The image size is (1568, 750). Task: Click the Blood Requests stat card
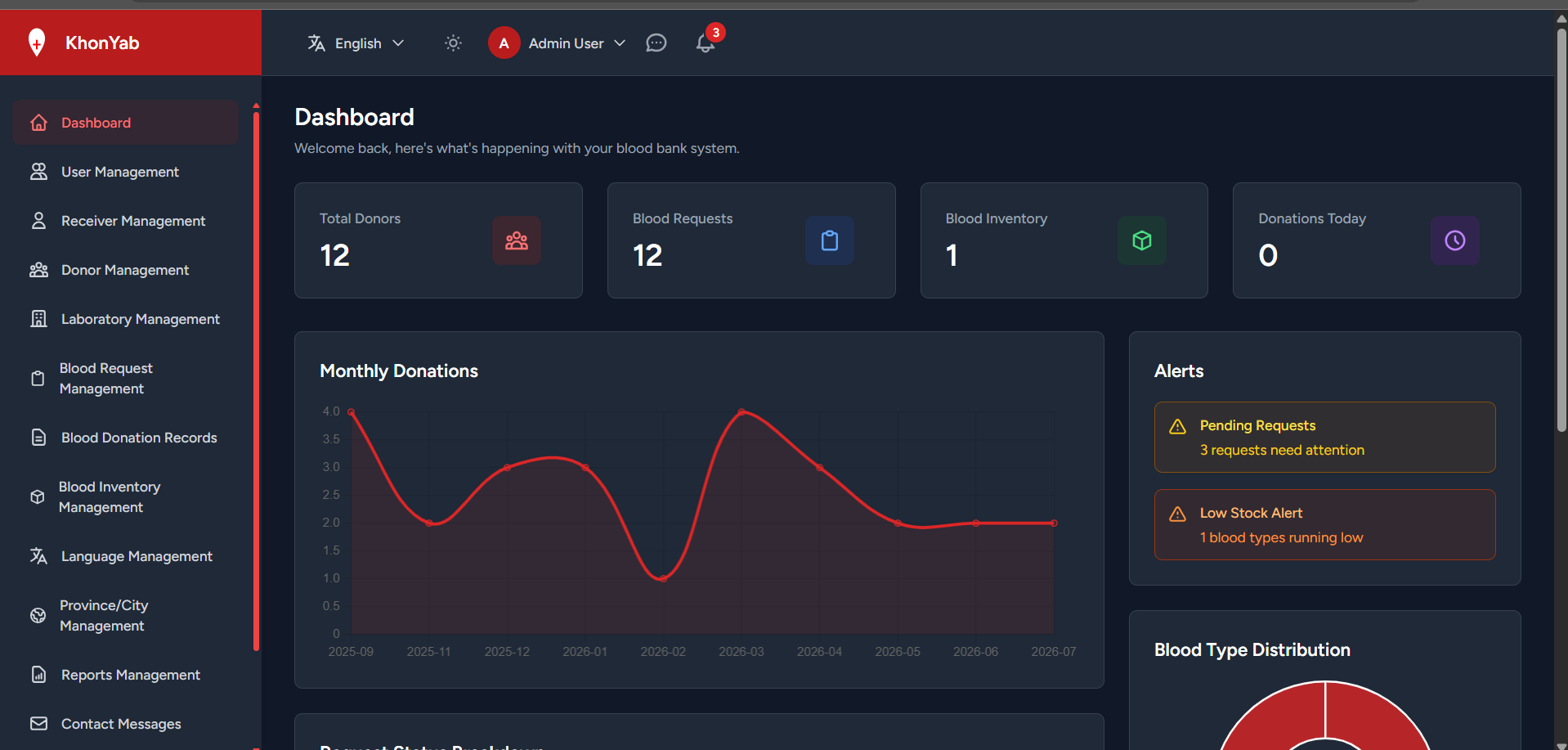point(751,240)
